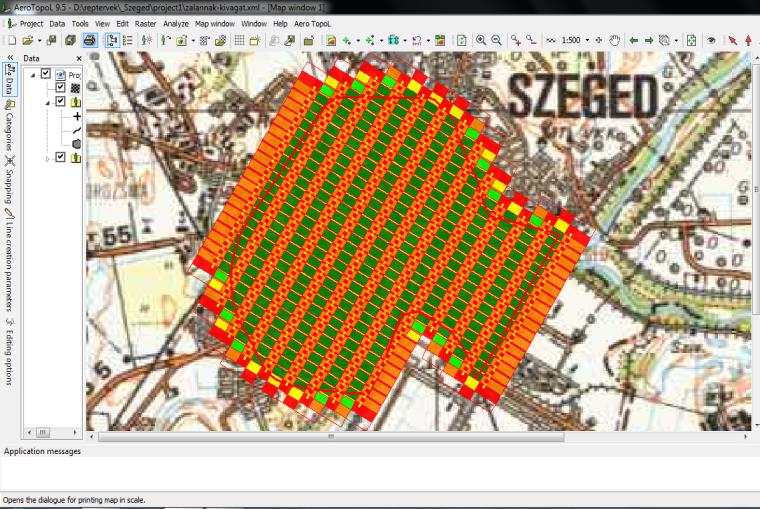Click the binoculars find icon
Viewport: 760px width, 509px height.
coord(393,41)
